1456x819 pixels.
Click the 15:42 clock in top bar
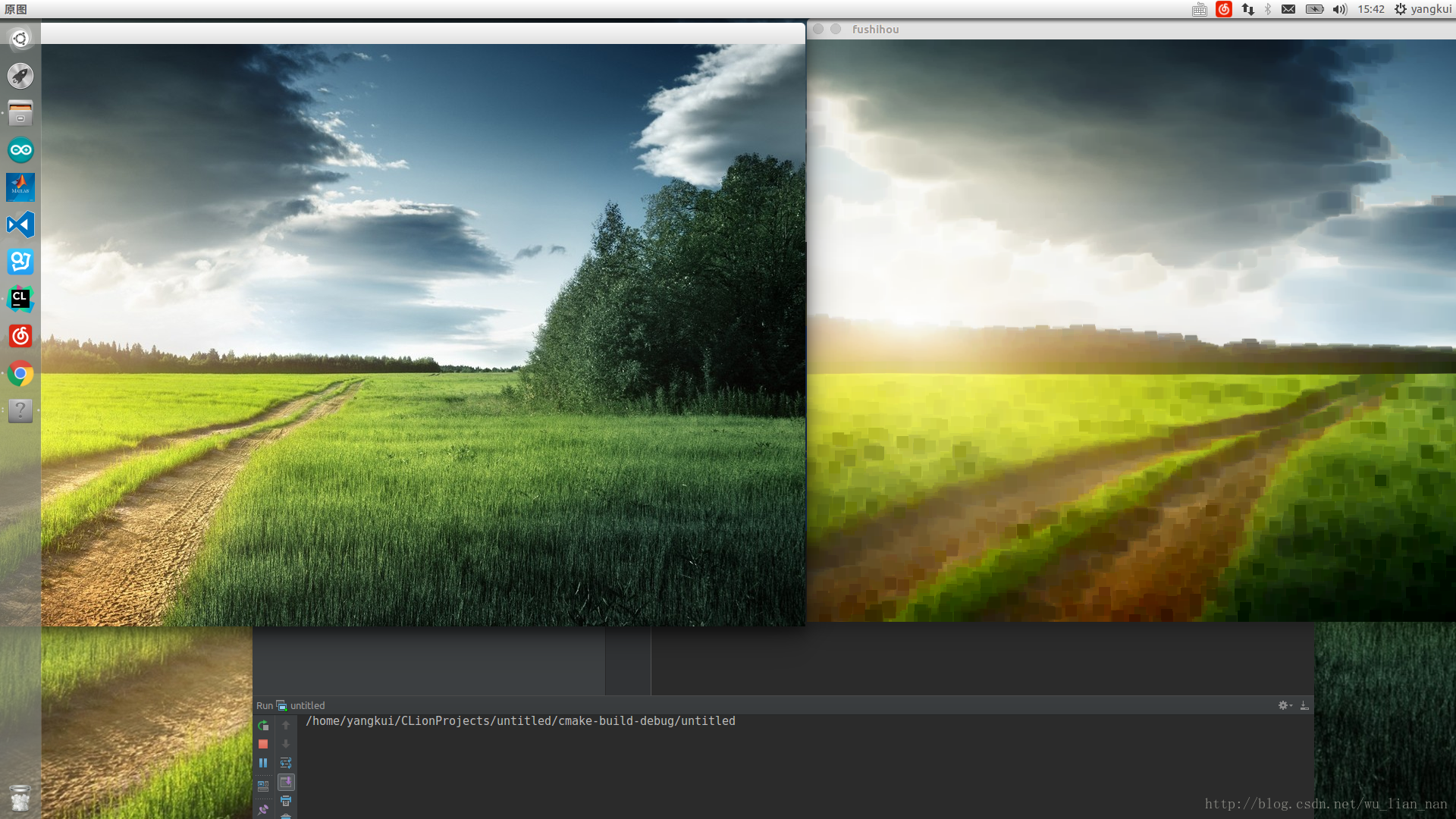coord(1371,9)
